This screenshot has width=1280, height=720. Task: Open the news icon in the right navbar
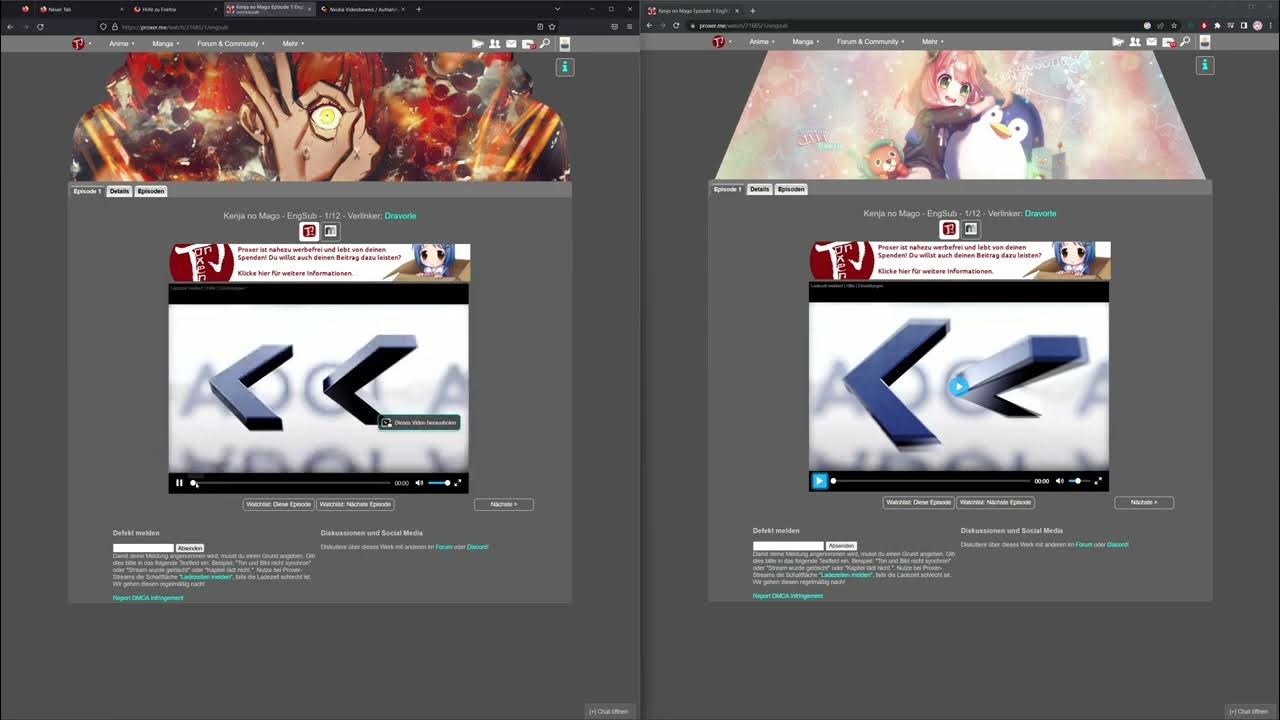1118,42
